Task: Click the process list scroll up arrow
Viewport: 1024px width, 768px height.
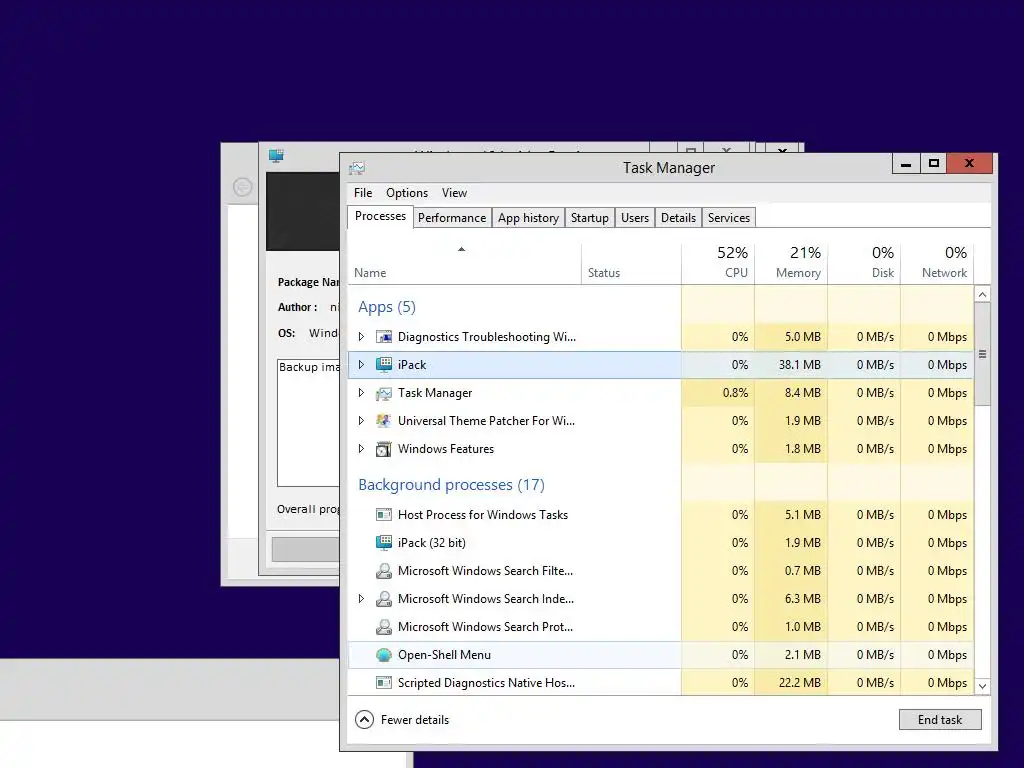Action: click(982, 295)
